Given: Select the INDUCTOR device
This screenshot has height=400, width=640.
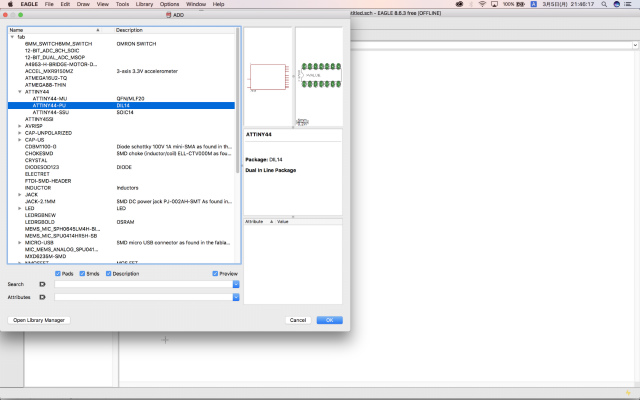Looking at the screenshot, I should 38,188.
